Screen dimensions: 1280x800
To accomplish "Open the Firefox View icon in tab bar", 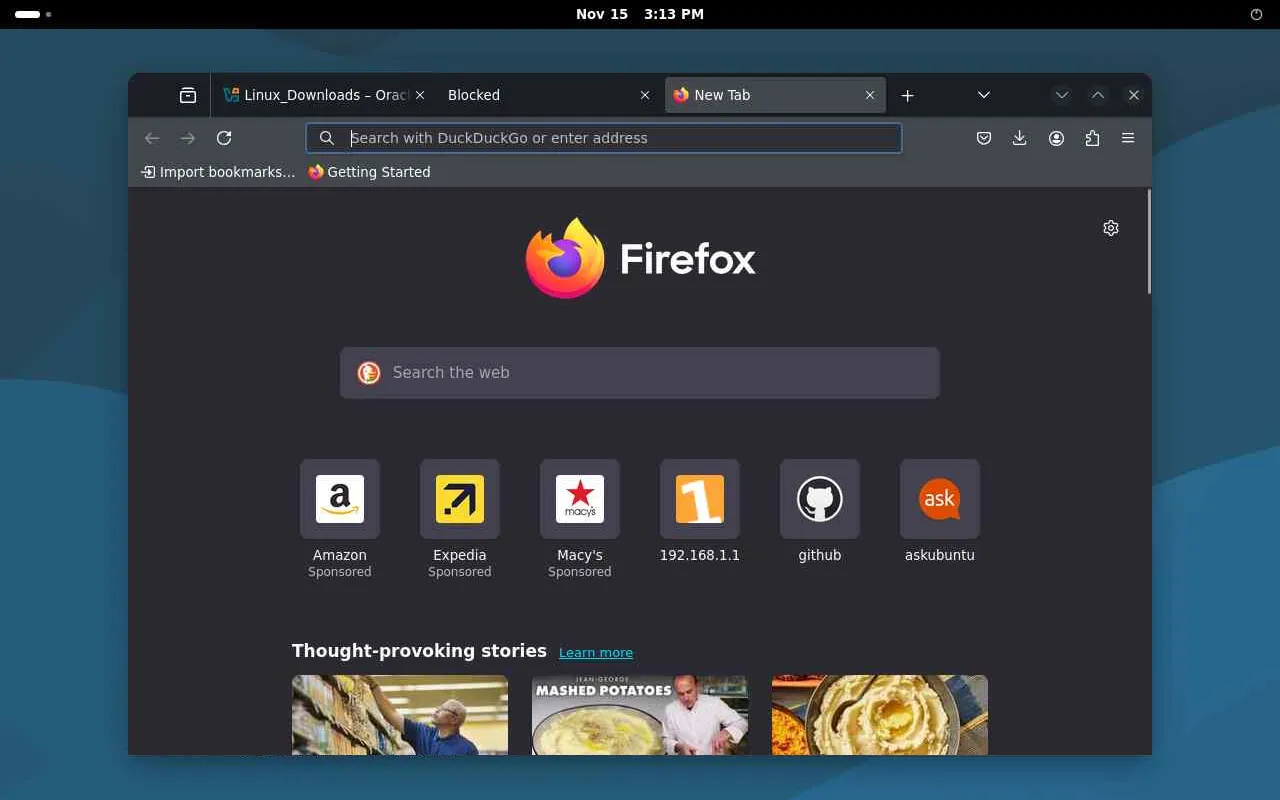I will (x=188, y=95).
